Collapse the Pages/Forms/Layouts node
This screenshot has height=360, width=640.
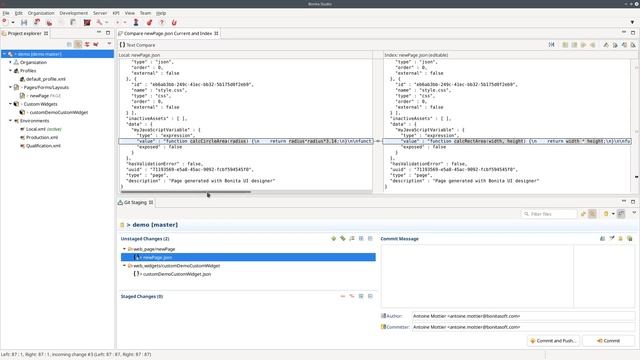pos(11,87)
